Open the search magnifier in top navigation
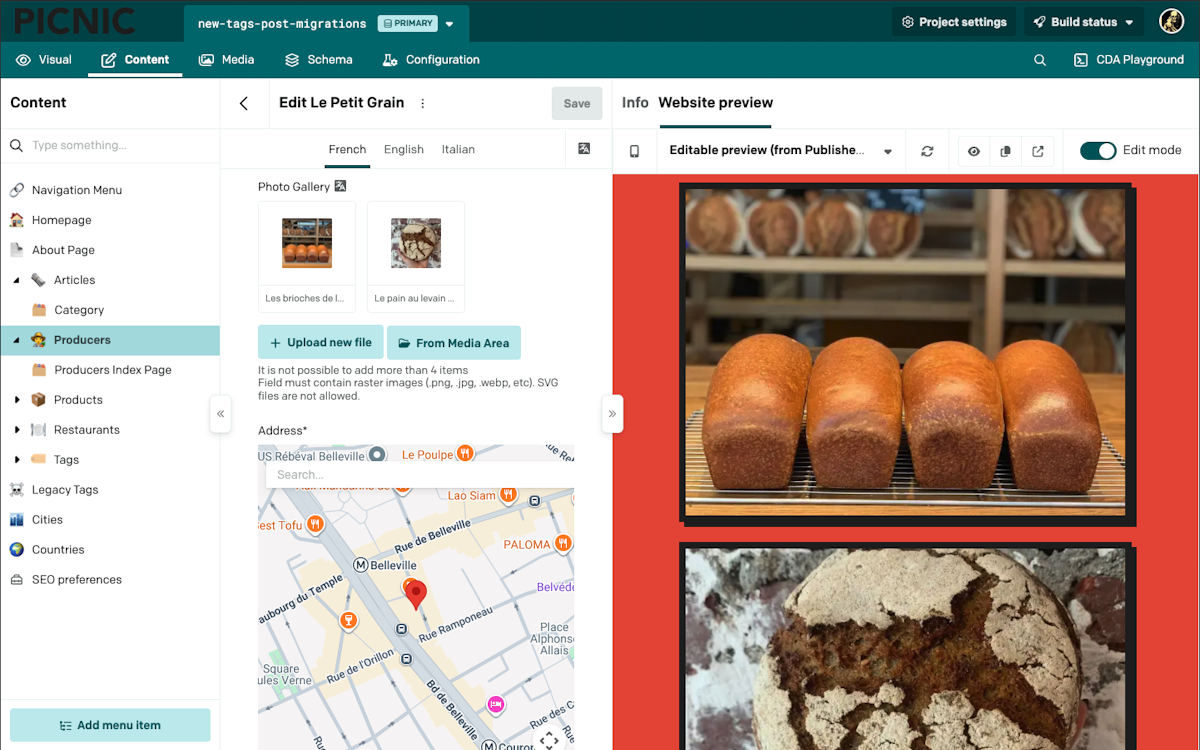 [1040, 60]
